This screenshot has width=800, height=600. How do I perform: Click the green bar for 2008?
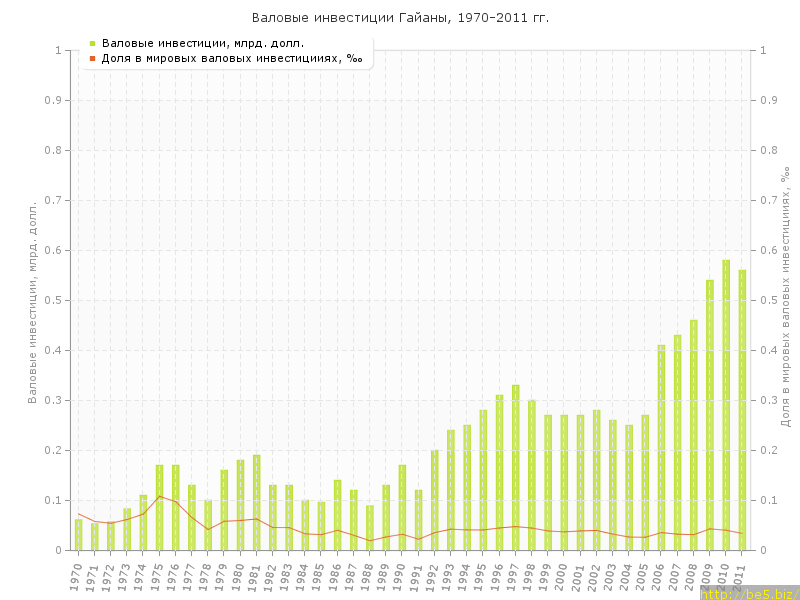point(694,435)
